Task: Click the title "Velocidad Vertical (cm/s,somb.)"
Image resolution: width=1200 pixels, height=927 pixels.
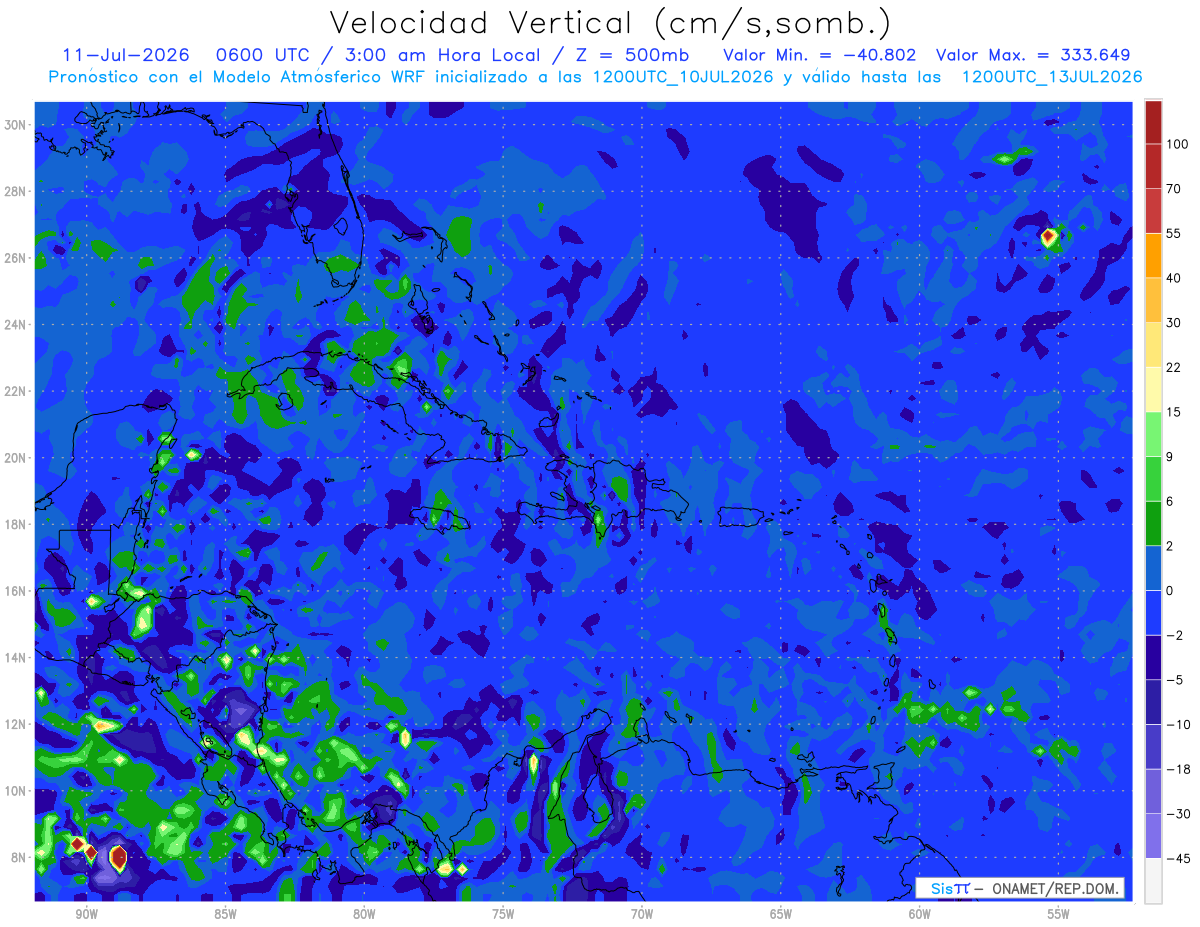Action: click(610, 24)
